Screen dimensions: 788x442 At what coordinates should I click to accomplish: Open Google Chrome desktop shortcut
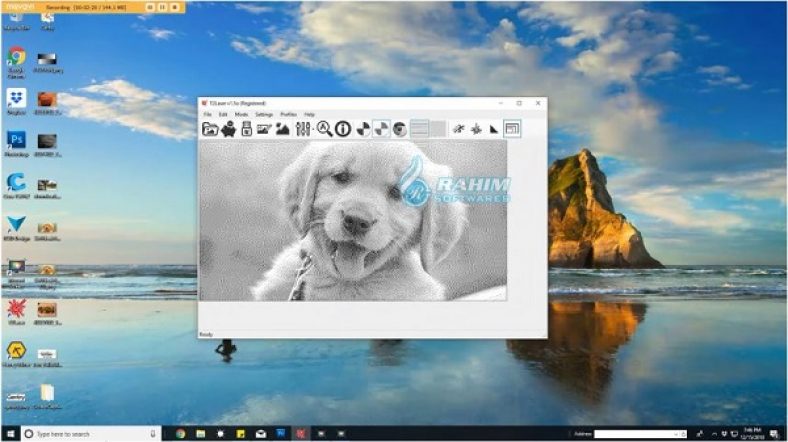click(x=16, y=62)
